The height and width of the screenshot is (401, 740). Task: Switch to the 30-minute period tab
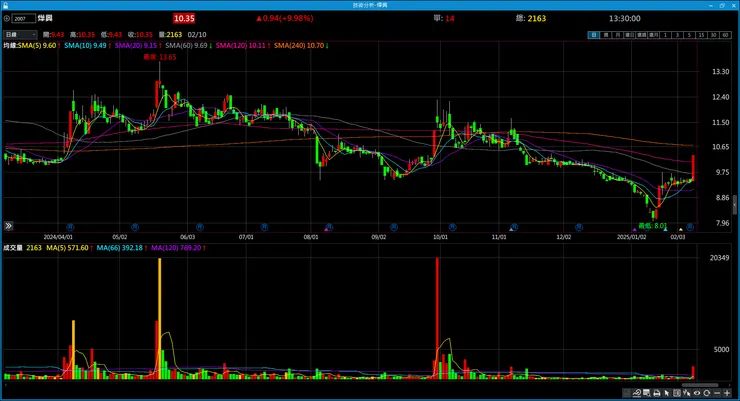tap(713, 35)
